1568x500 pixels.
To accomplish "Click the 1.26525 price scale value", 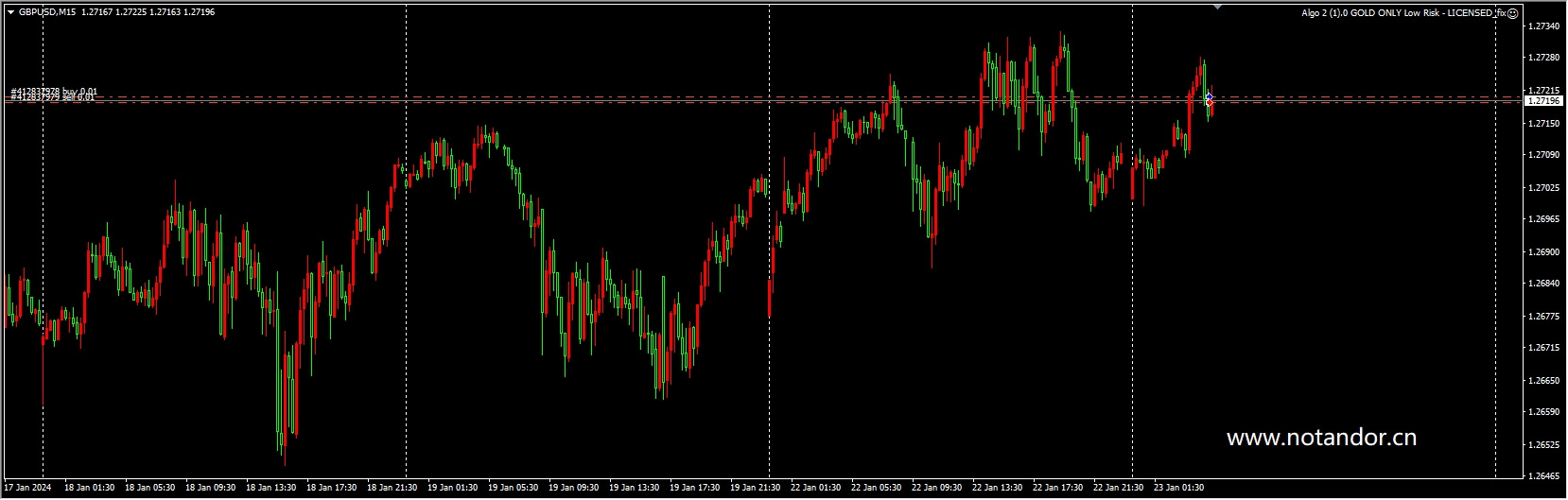I will [1544, 444].
